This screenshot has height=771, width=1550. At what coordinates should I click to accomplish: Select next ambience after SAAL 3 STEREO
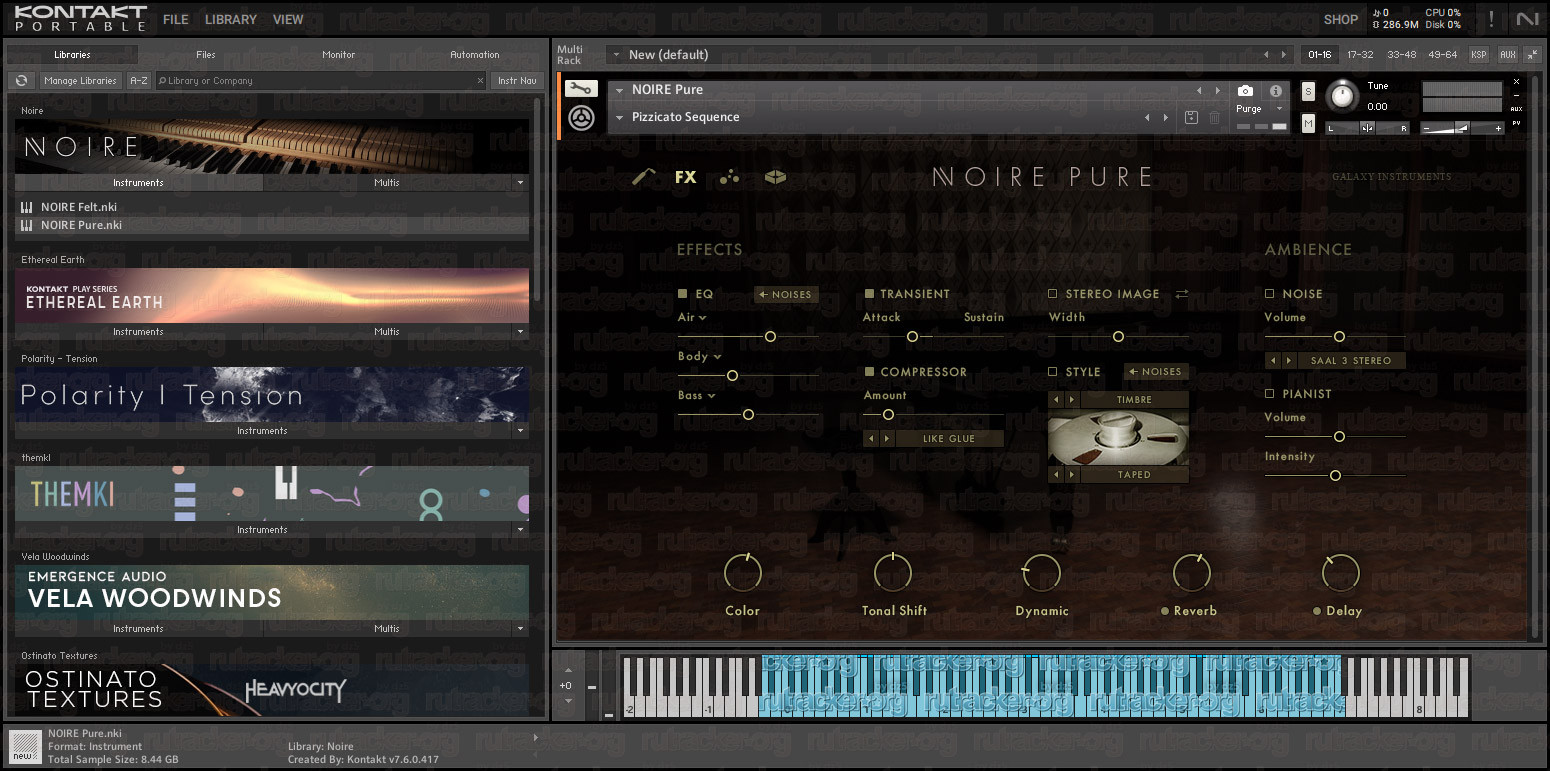[1288, 360]
